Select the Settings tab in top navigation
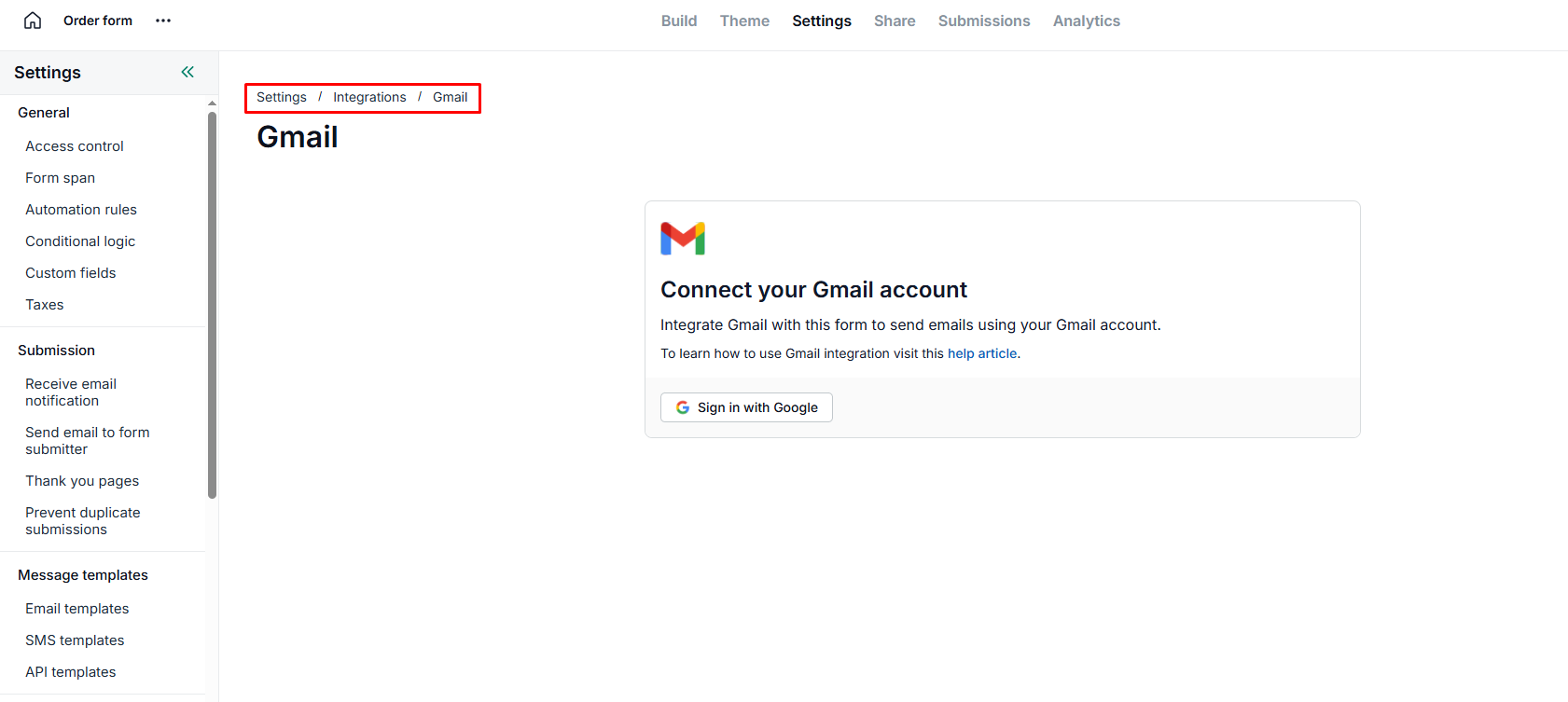1568x702 pixels. point(822,21)
